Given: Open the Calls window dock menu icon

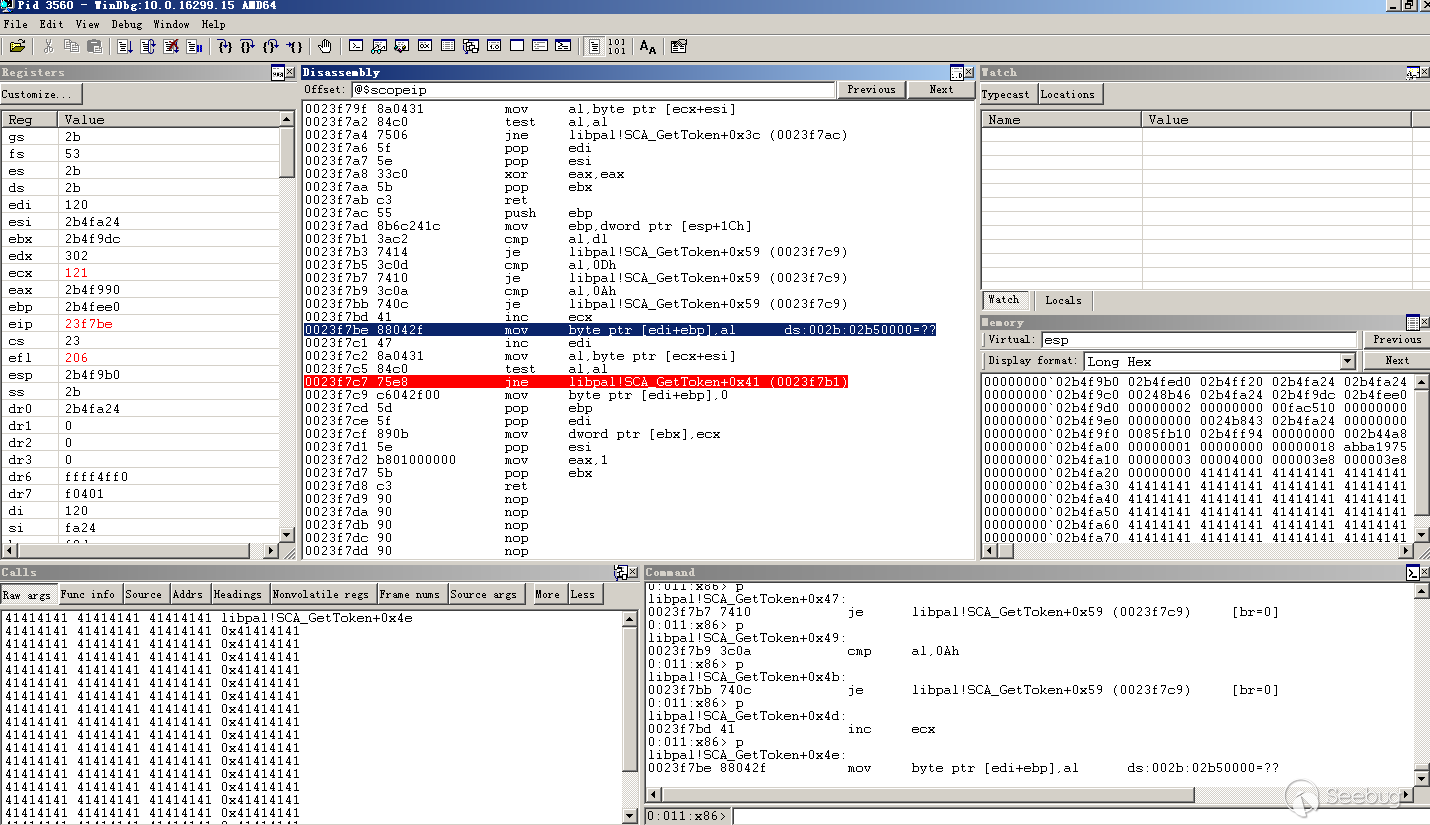Looking at the screenshot, I should tap(620, 572).
